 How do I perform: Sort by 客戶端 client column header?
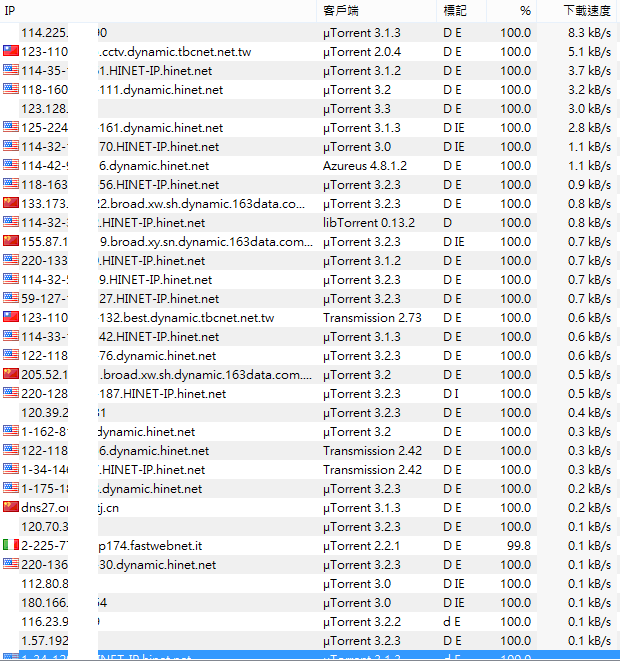(x=376, y=11)
